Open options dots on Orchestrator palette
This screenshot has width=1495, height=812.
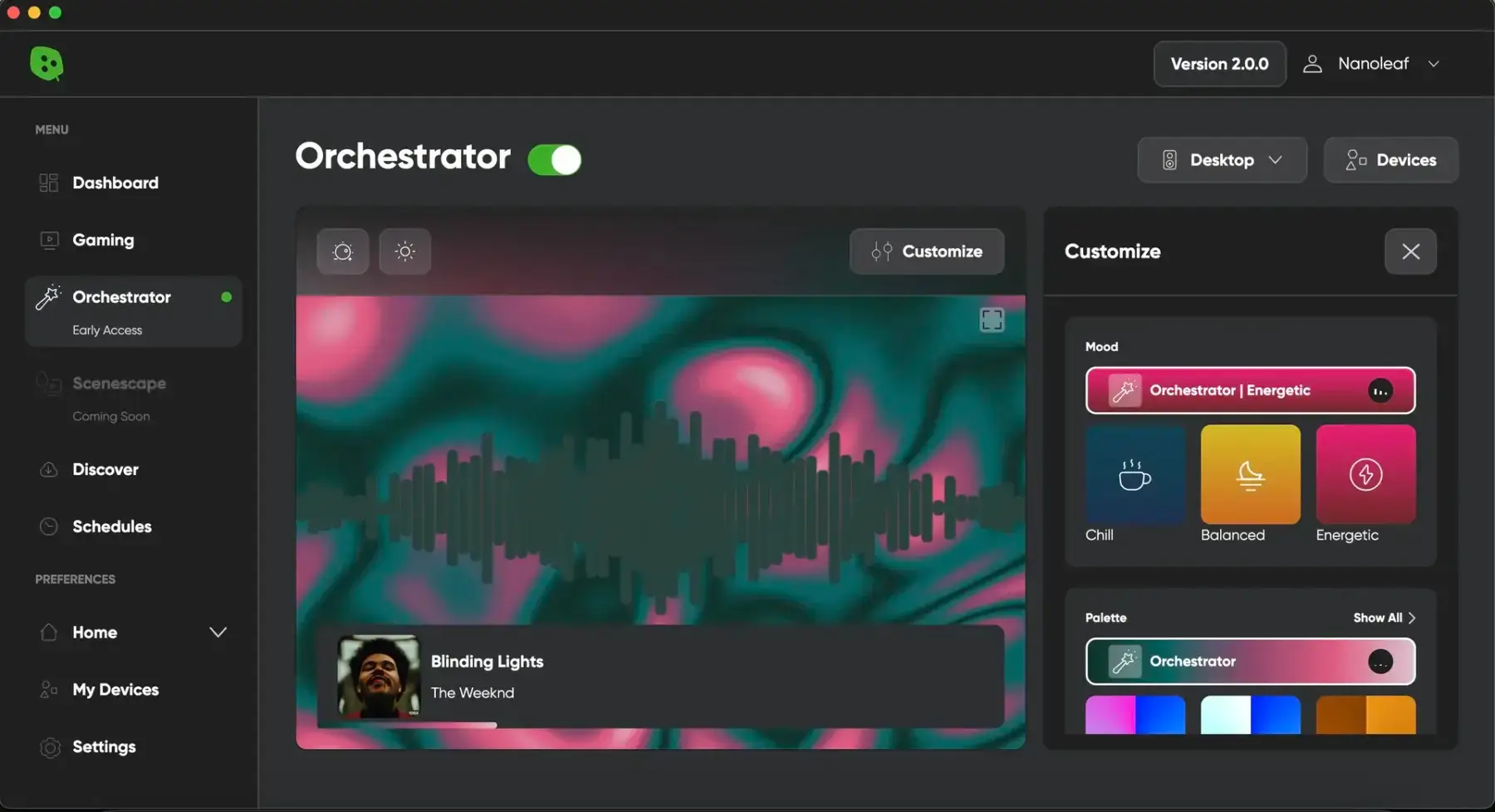click(1380, 662)
